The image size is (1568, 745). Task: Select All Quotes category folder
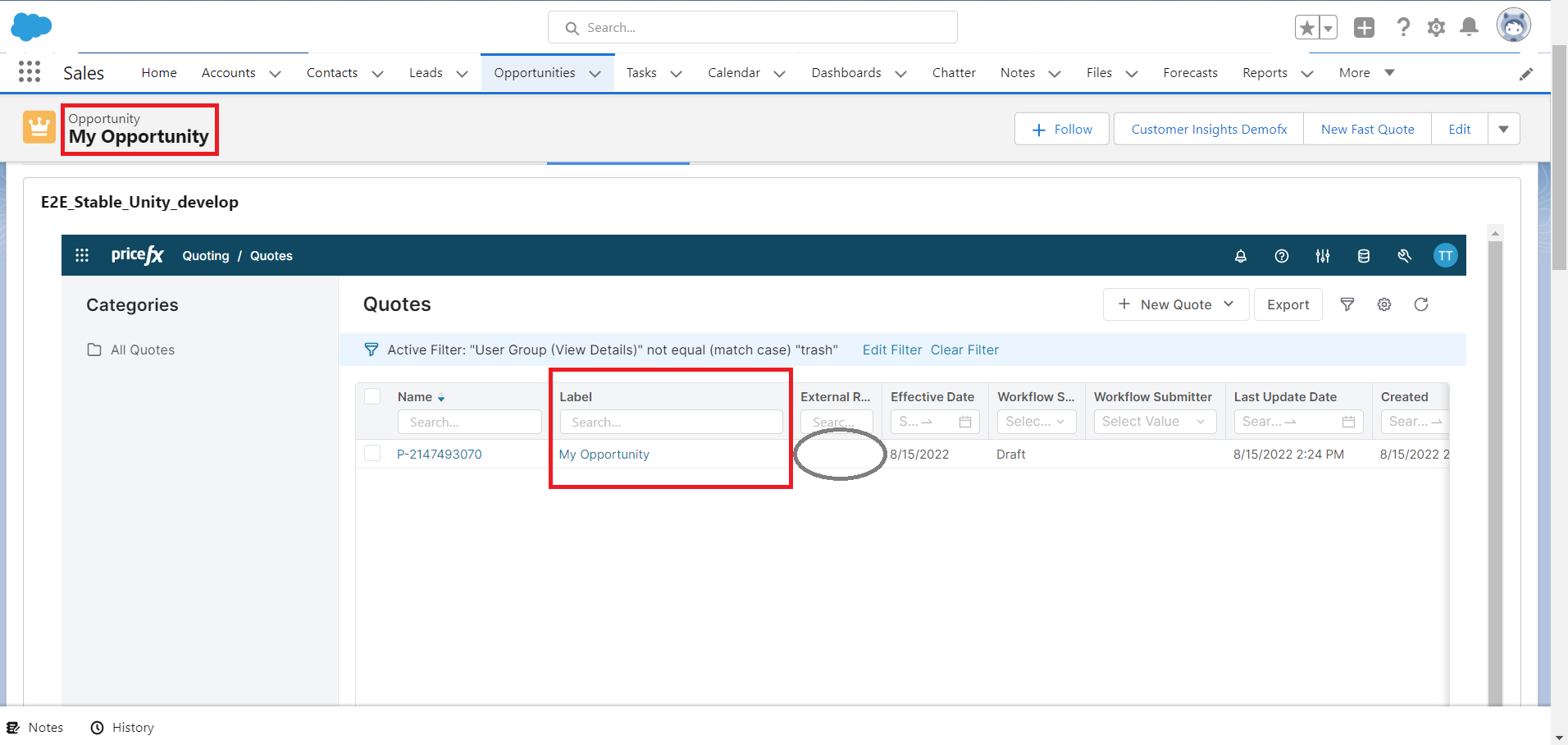tap(142, 350)
